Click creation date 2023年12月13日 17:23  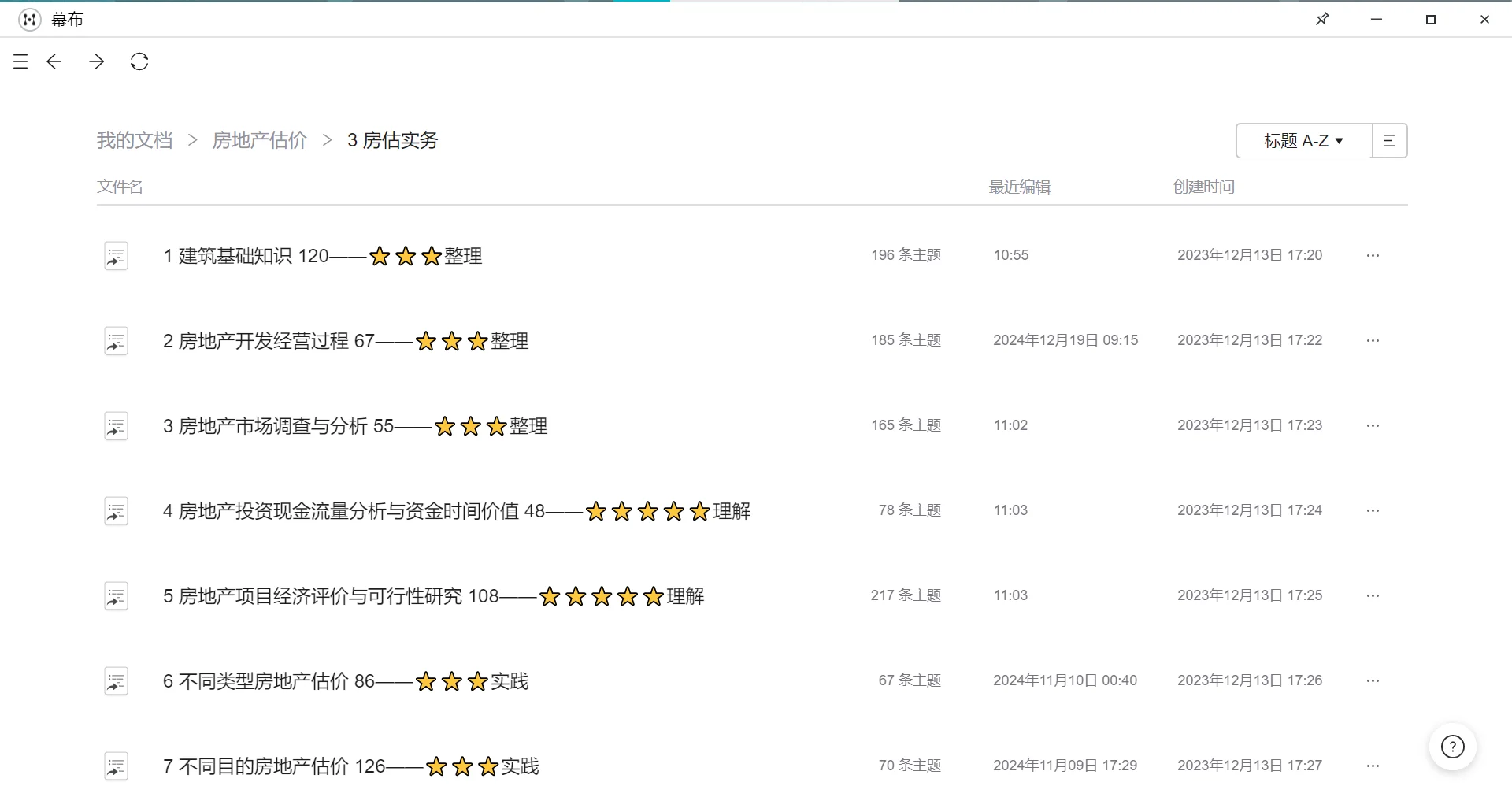[x=1250, y=425]
